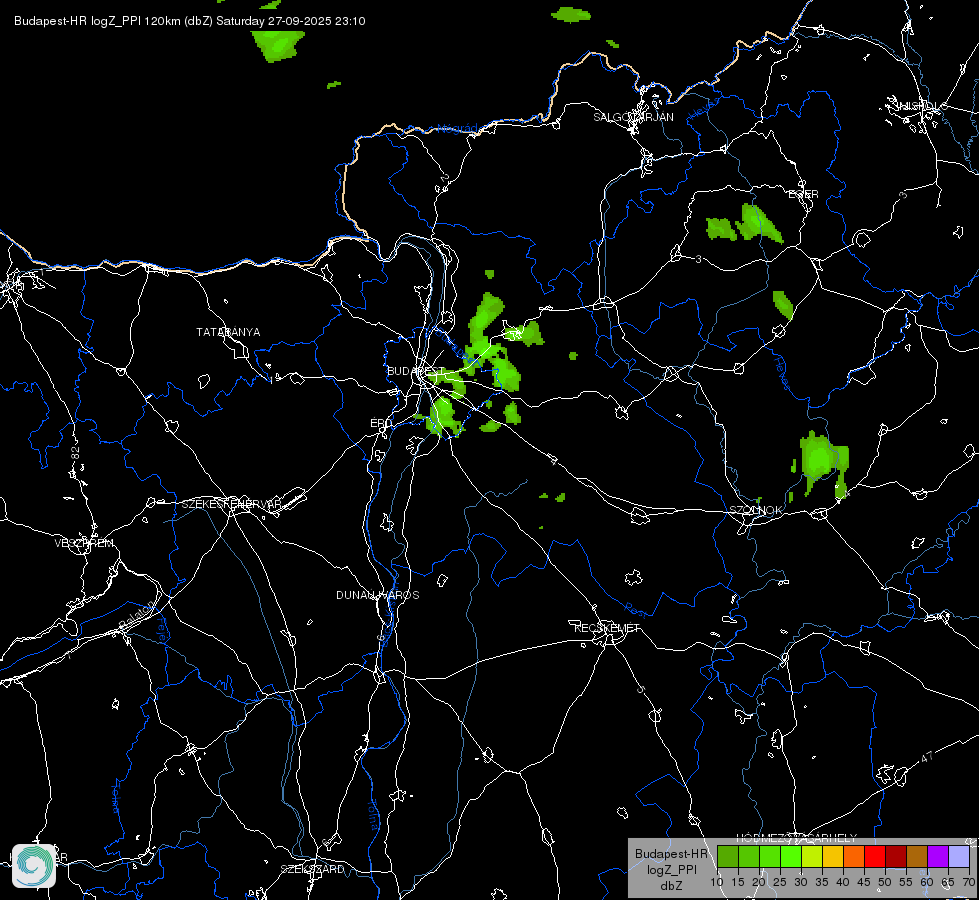This screenshot has width=979, height=900.
Task: Click the radar title and timestamp header text
Action: (x=190, y=21)
